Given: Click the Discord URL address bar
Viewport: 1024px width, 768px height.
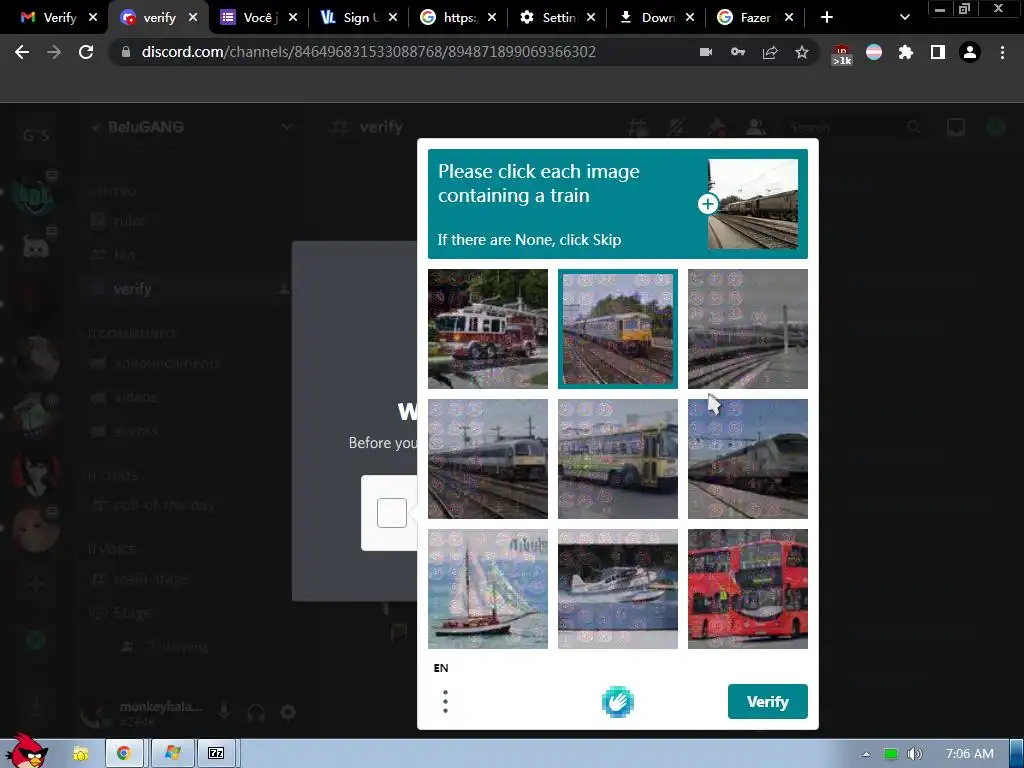Looking at the screenshot, I should tap(368, 52).
